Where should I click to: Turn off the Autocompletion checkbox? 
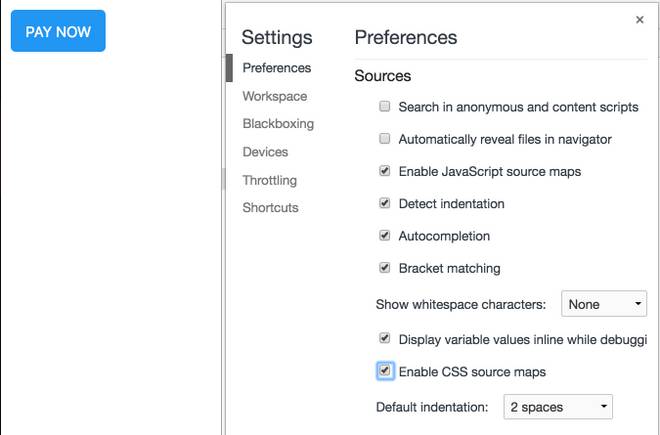pos(384,236)
